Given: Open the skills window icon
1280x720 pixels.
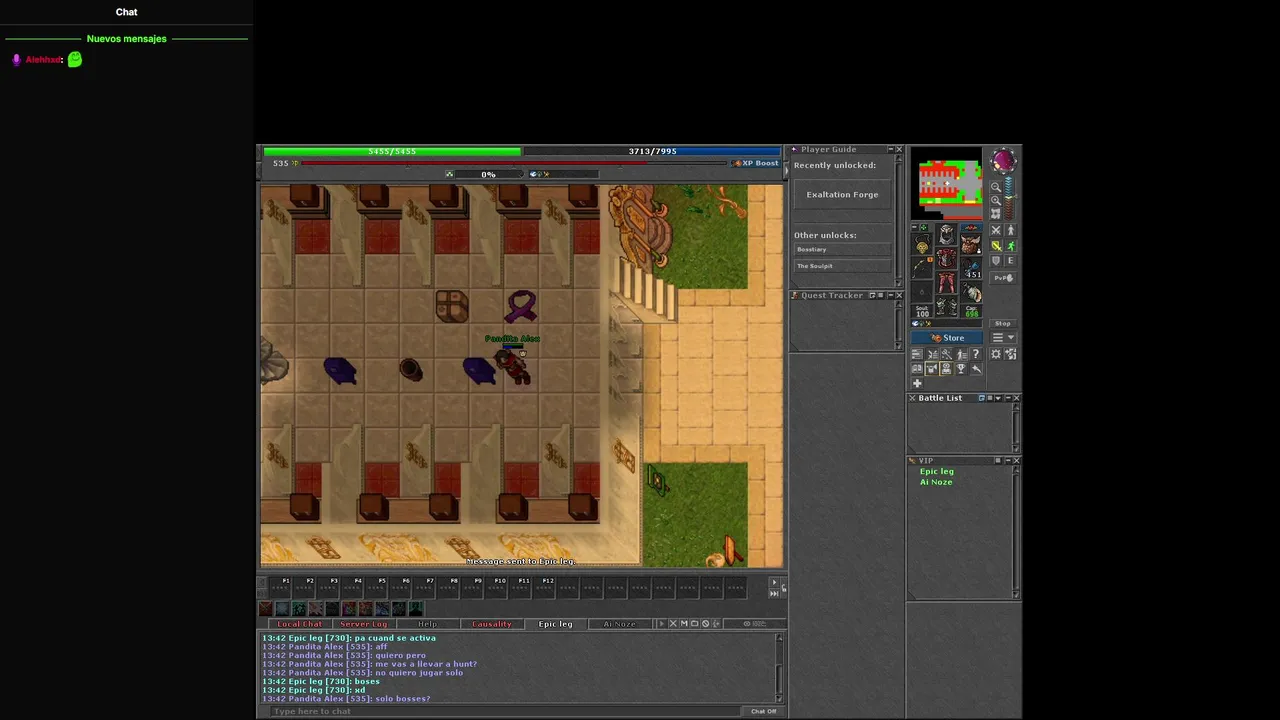Looking at the screenshot, I should (x=917, y=354).
